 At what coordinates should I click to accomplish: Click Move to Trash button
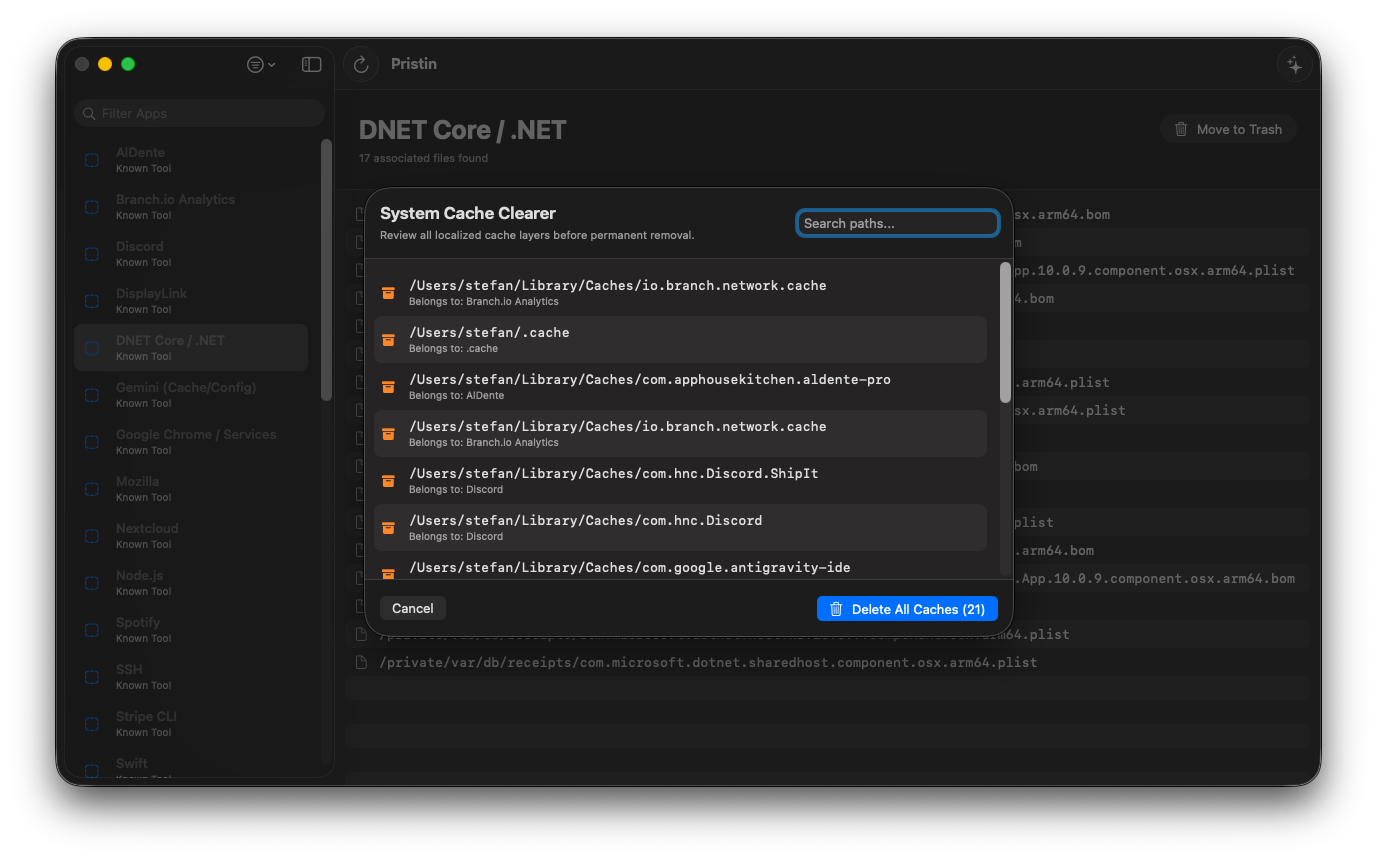[x=1228, y=129]
